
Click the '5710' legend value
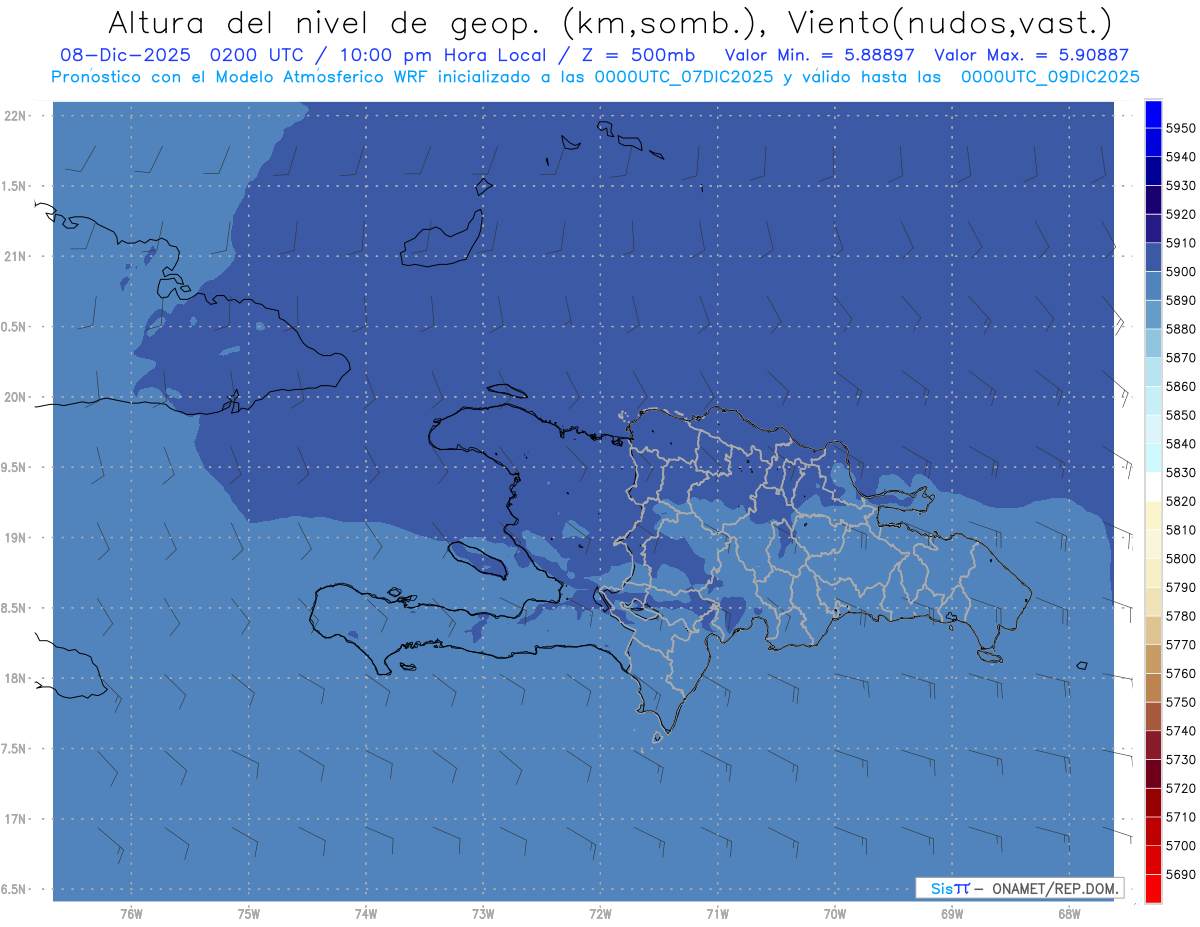click(x=1181, y=817)
